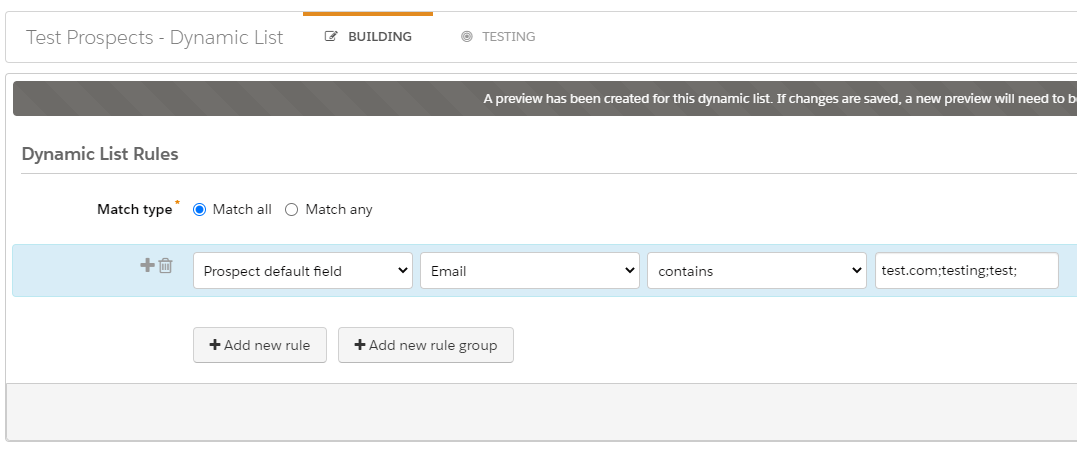This screenshot has height=452, width=1077.
Task: Click the plus symbol in Add new rule
Action: [214, 345]
